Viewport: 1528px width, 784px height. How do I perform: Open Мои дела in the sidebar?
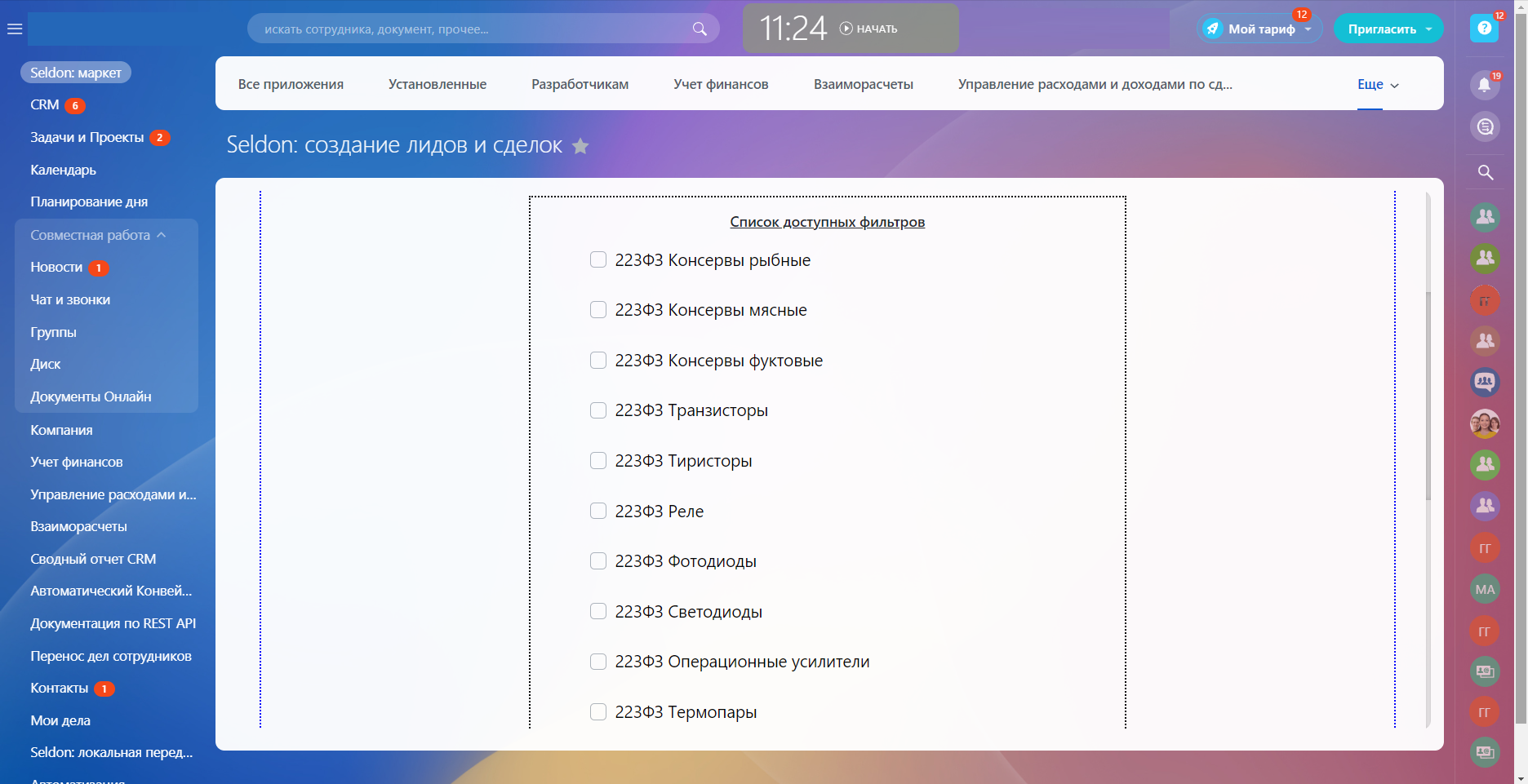click(x=60, y=720)
